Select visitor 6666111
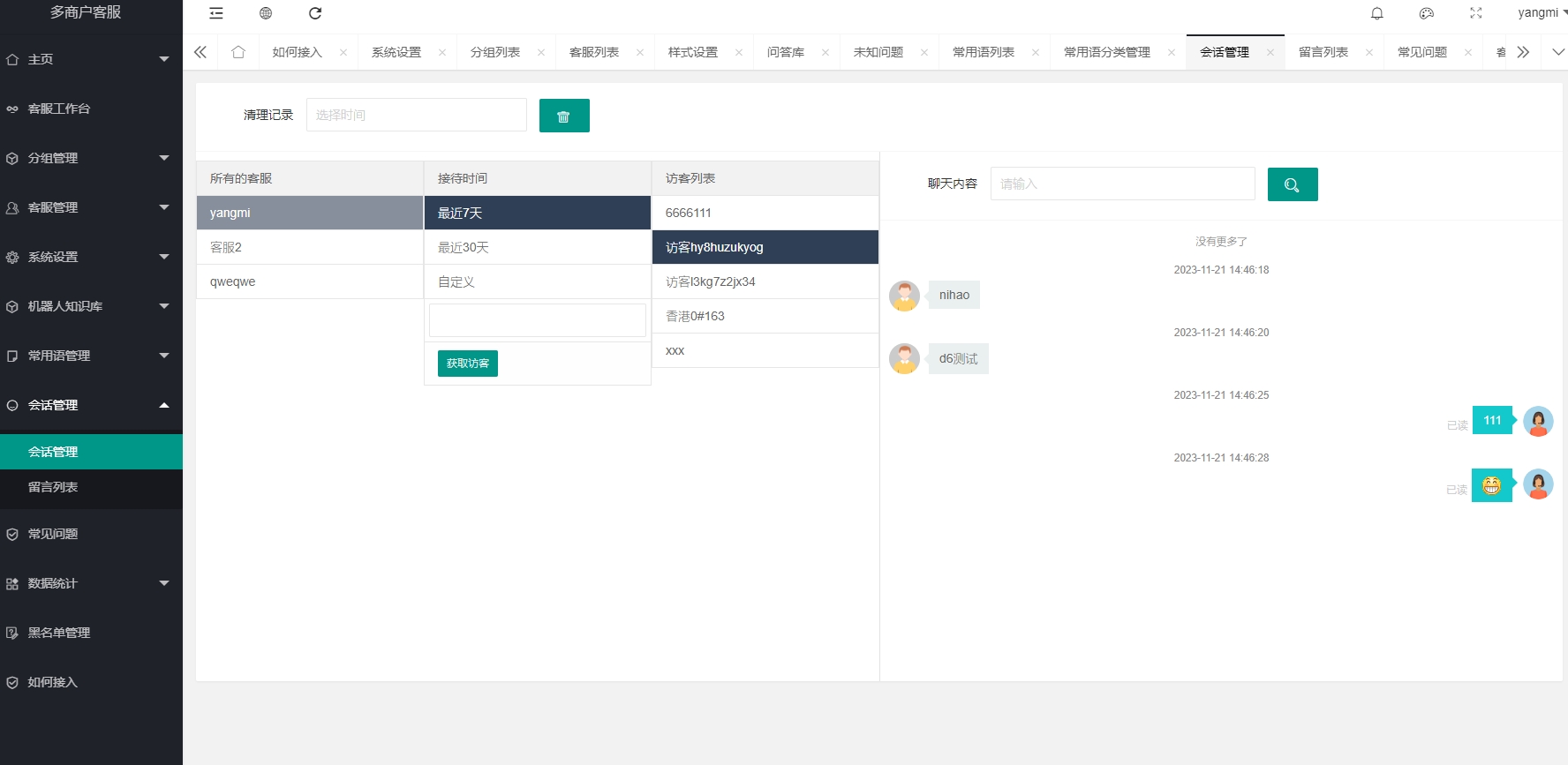Image resolution: width=1568 pixels, height=765 pixels. 765,213
